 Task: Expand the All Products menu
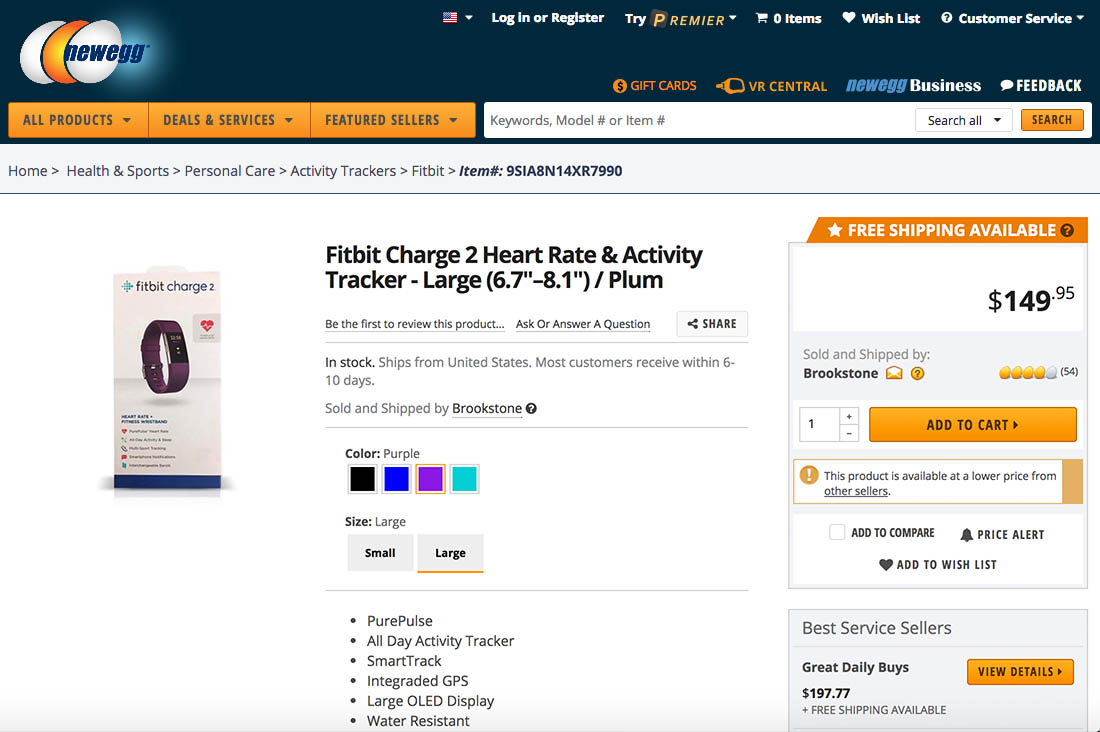pyautogui.click(x=77, y=120)
